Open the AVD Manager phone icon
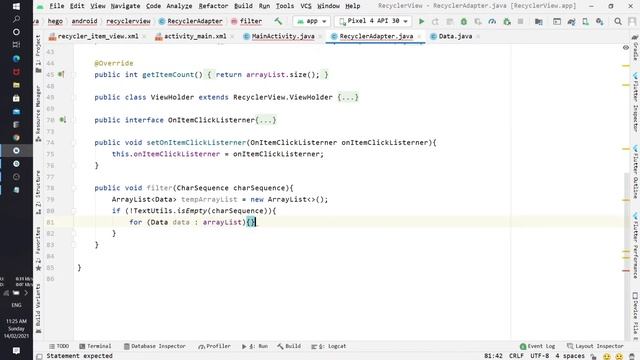The height and width of the screenshot is (360, 640). point(585,21)
